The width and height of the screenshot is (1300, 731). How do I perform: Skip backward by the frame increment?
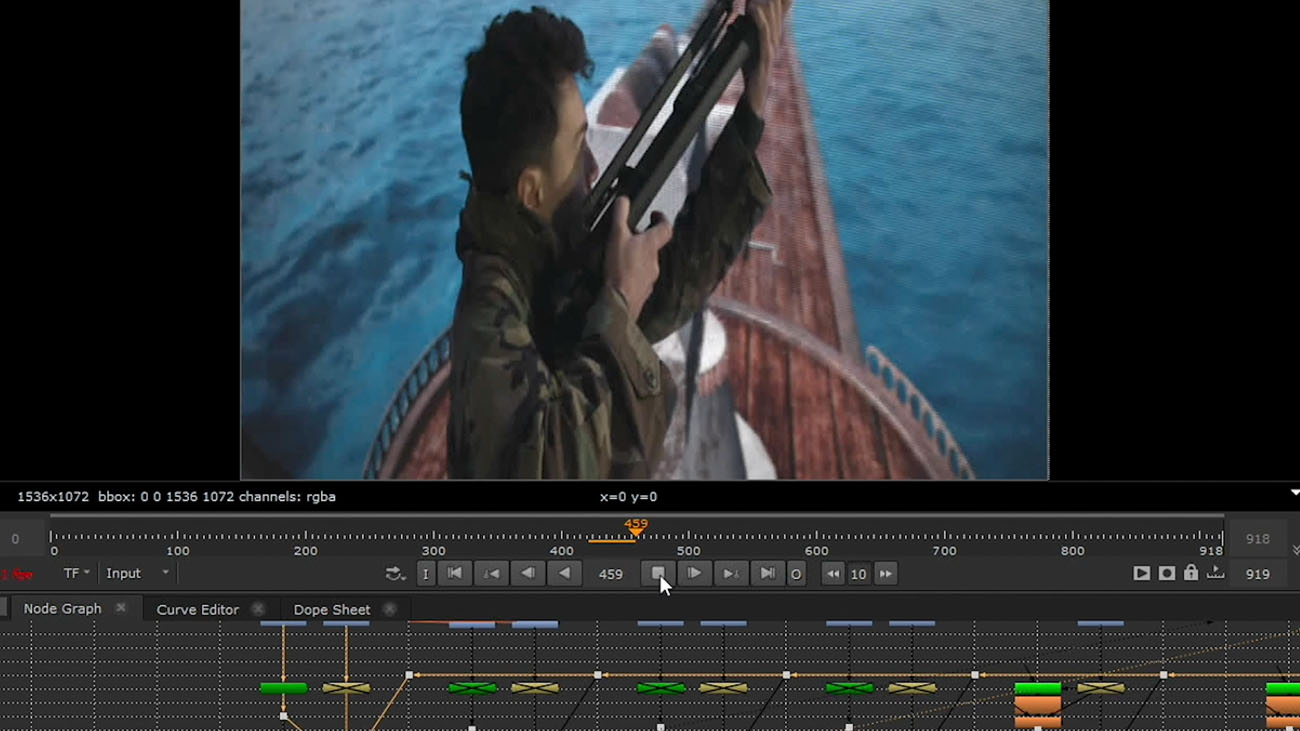pos(832,574)
